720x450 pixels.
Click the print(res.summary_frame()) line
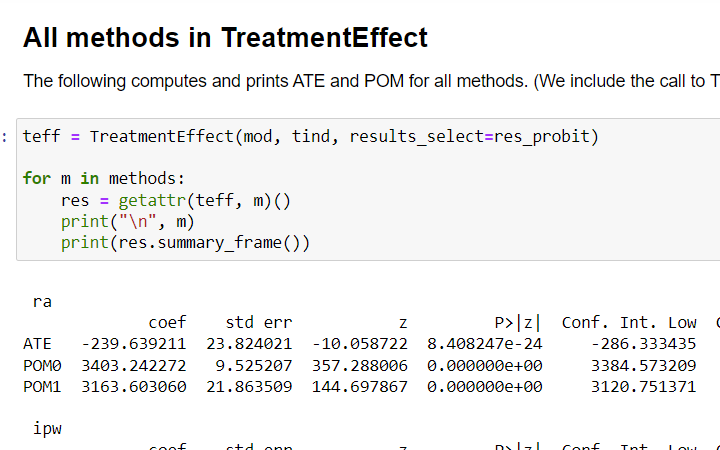185,242
